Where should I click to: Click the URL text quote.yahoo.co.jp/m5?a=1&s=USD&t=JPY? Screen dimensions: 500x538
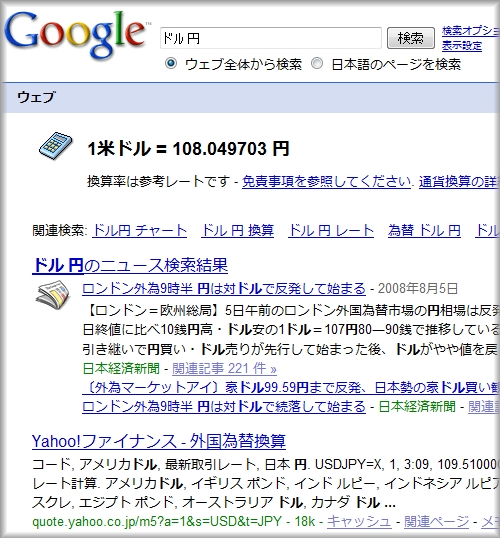[157, 522]
